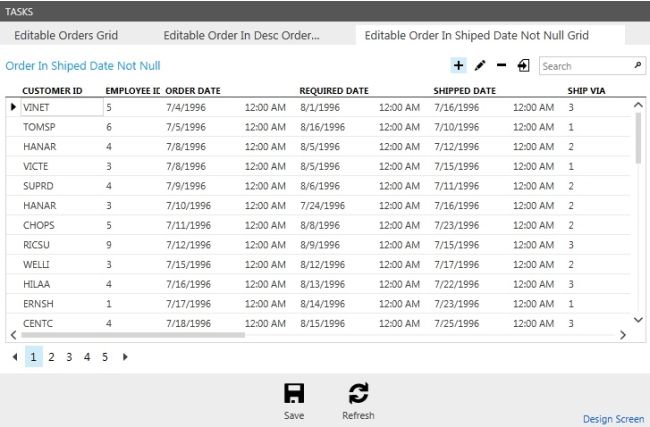The width and height of the screenshot is (650, 427).
Task: Sort by Order Date column header
Action: 193,91
